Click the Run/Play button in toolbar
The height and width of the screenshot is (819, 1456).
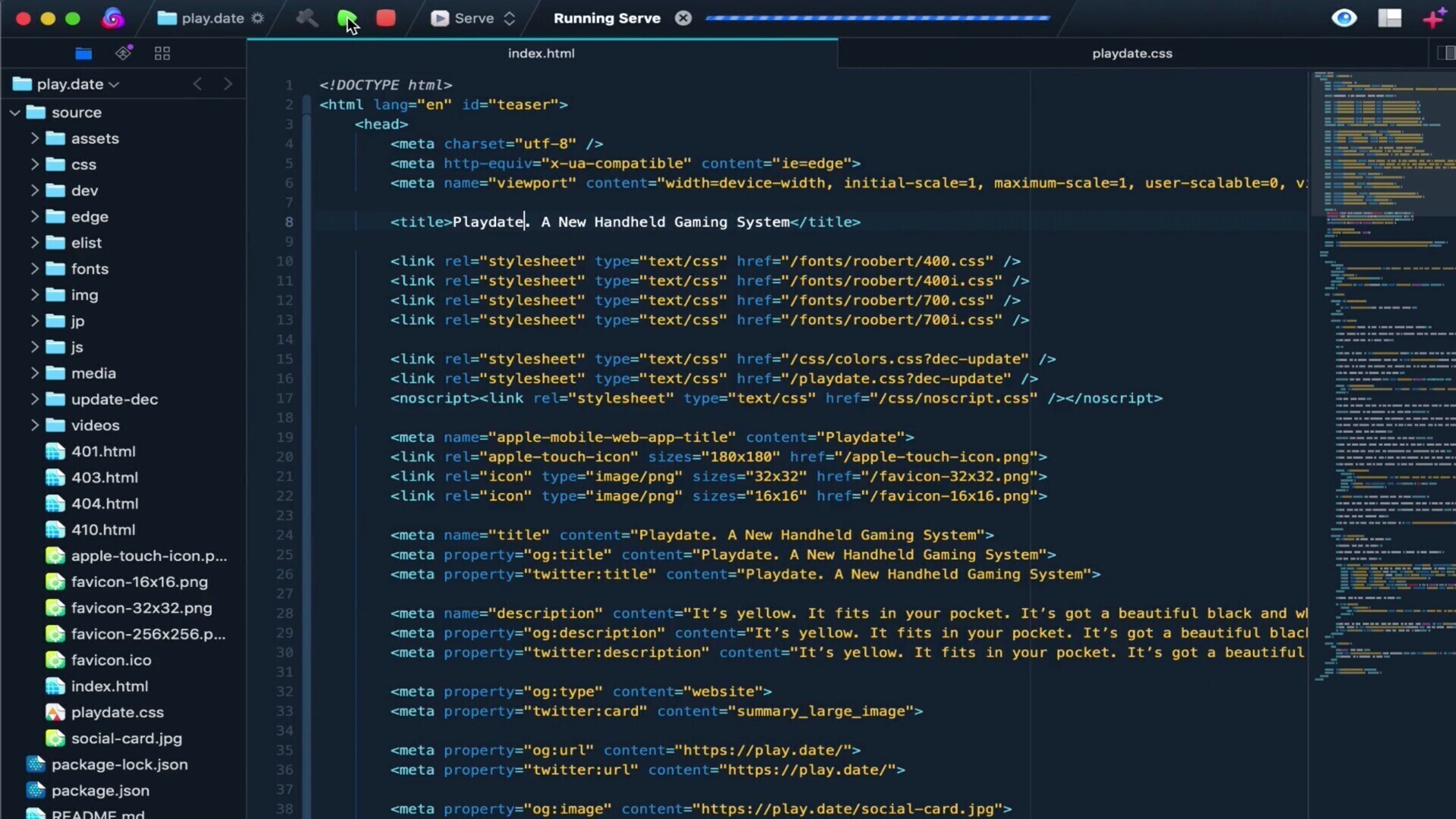tap(347, 18)
